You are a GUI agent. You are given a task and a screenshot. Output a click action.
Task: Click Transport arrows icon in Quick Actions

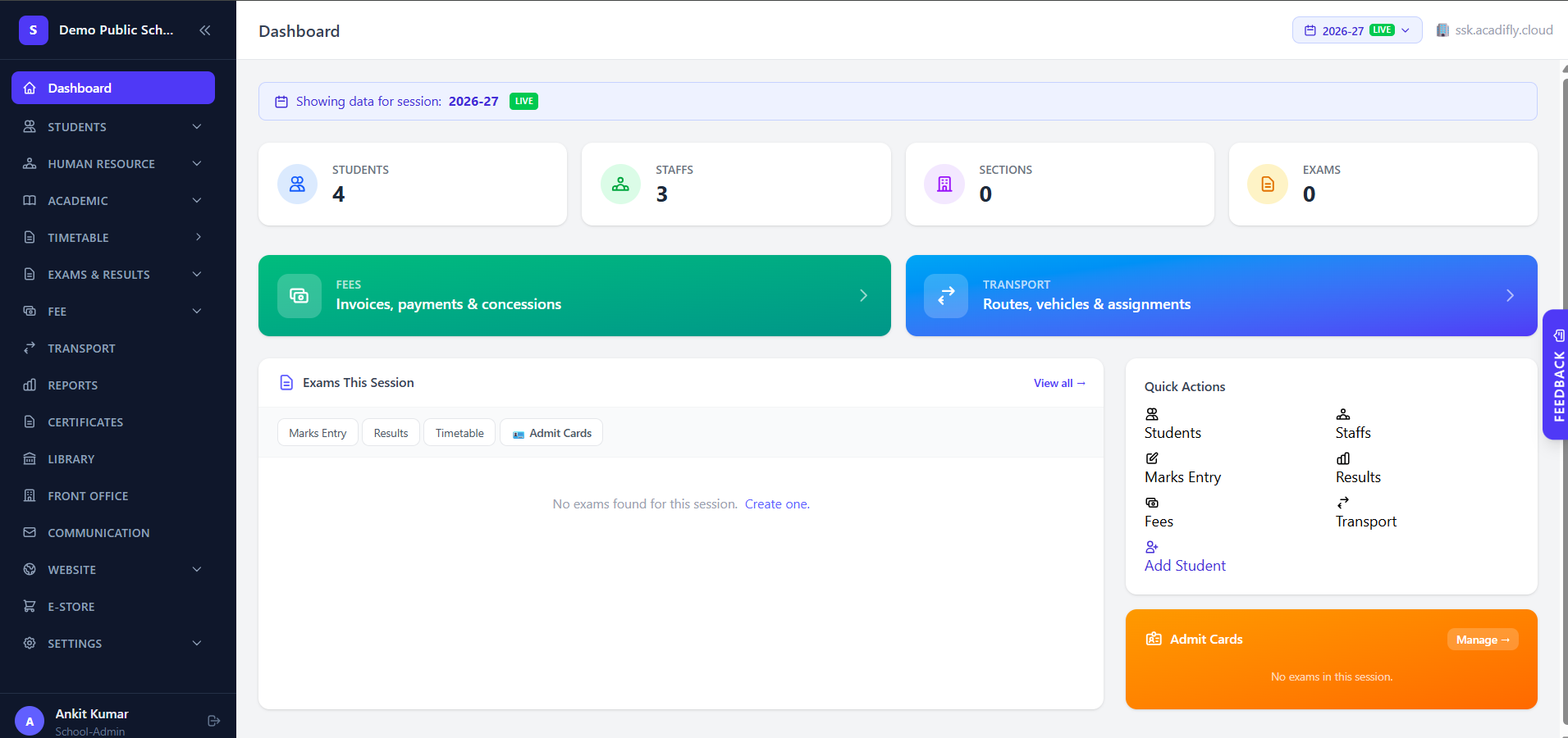(x=1343, y=503)
